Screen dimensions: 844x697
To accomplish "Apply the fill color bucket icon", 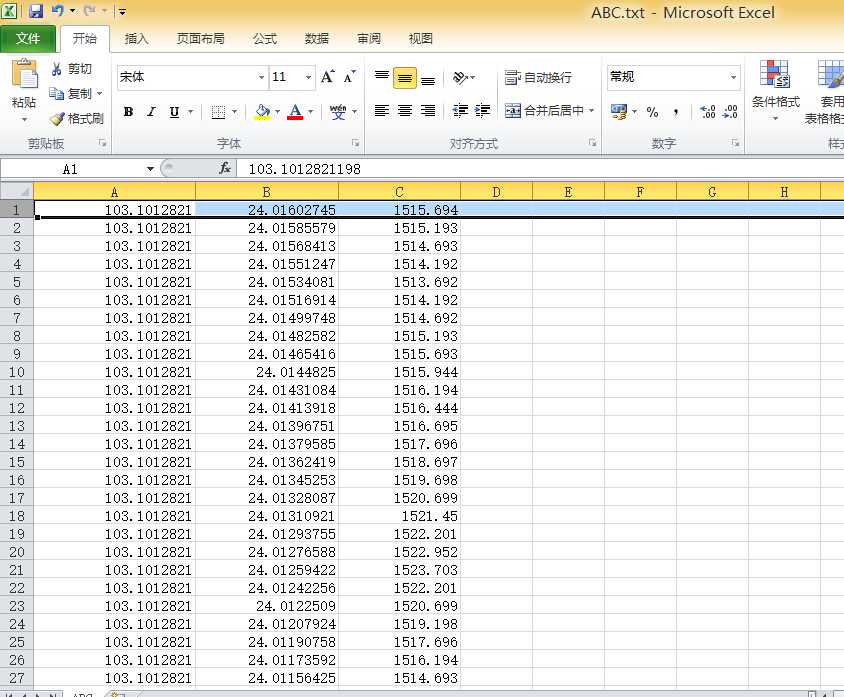I will coord(262,112).
